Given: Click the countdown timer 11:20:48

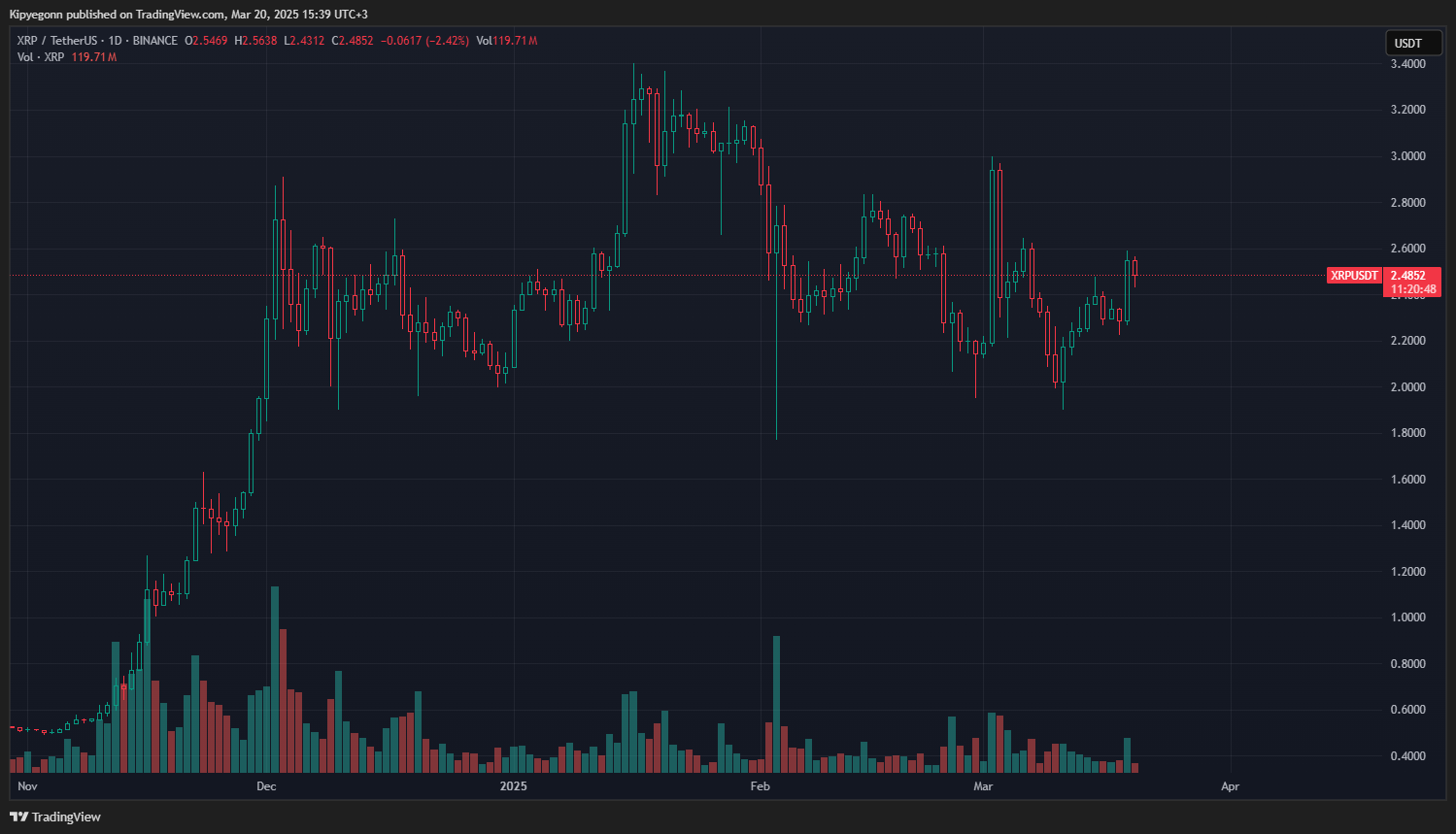Looking at the screenshot, I should click(x=1412, y=289).
